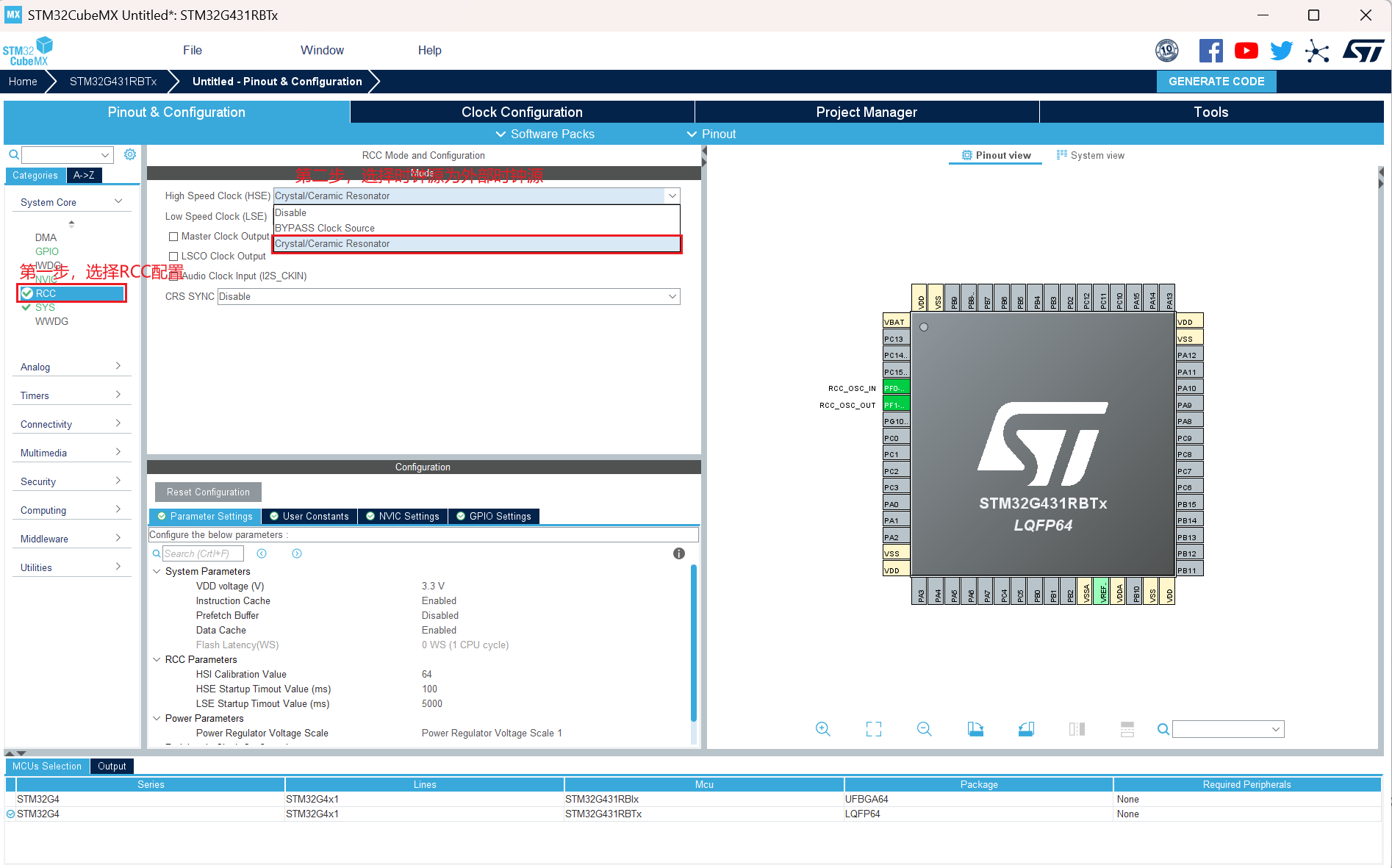Click the STM32CubeMX logo
The width and height of the screenshot is (1392, 868).
[28, 51]
